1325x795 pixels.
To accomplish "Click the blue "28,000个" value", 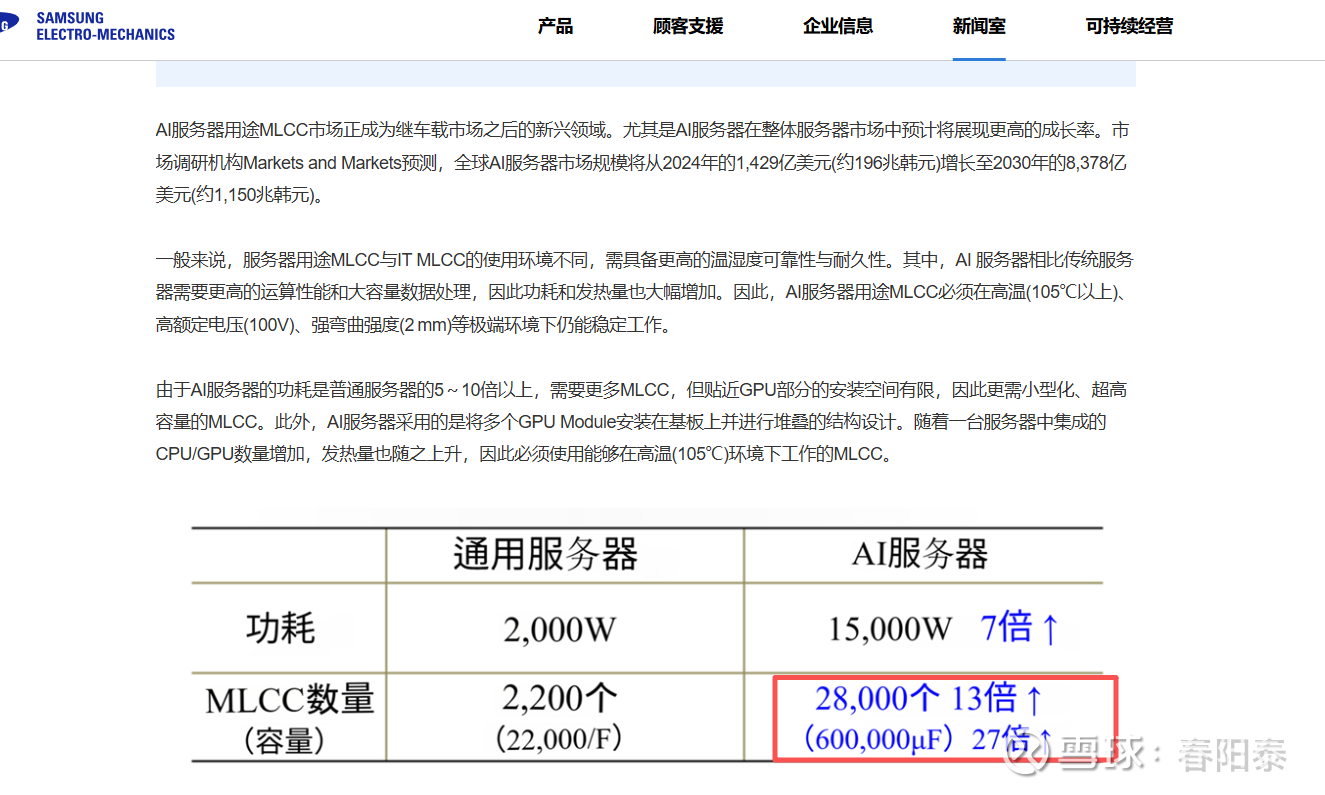I will point(877,697).
